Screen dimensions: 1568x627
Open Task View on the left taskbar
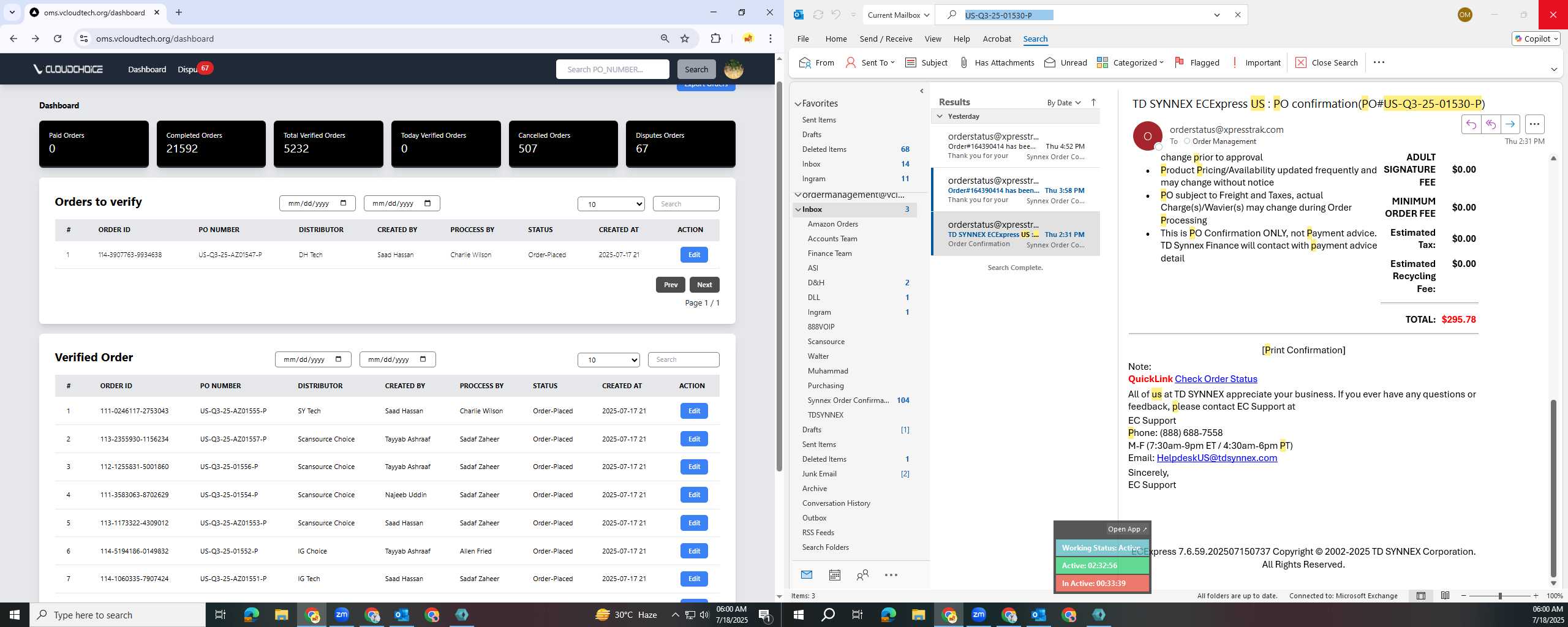pos(221,615)
